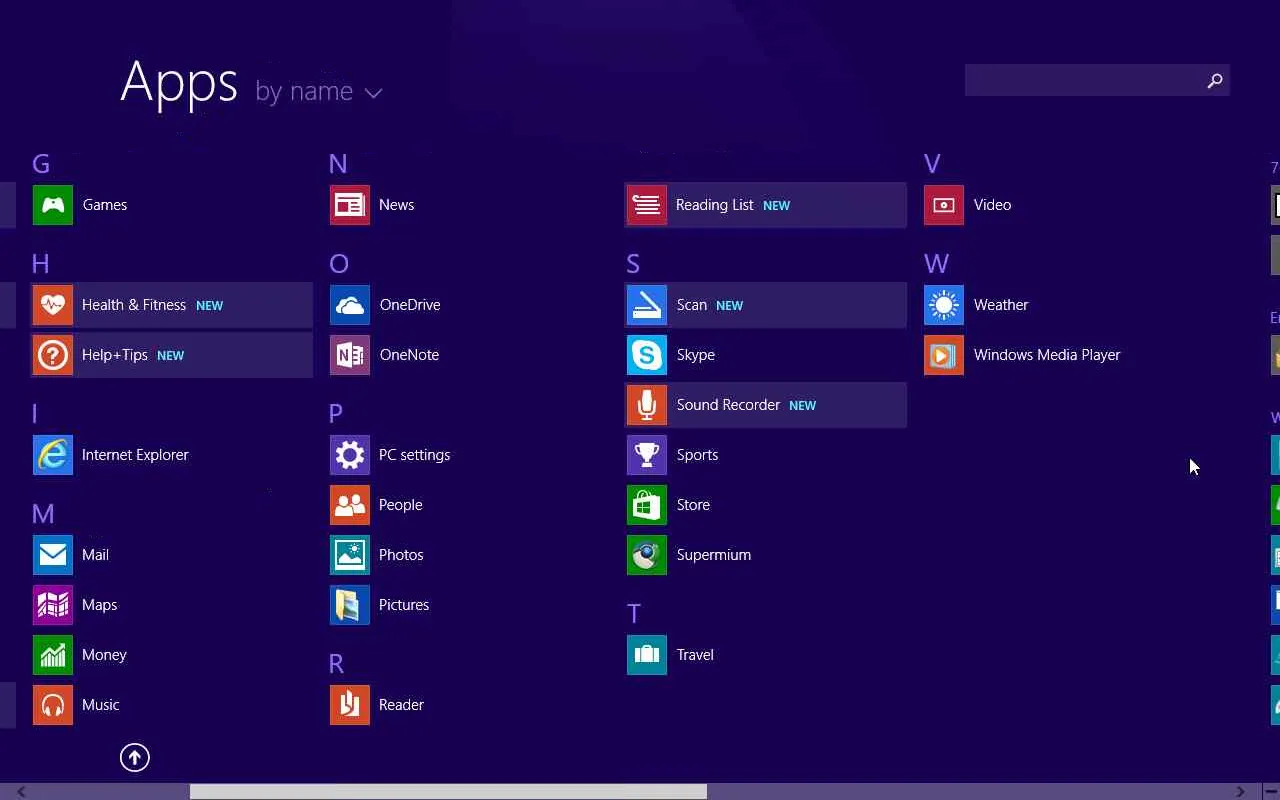Launch the Internet Explorer icon
Image resolution: width=1280 pixels, height=800 pixels.
click(x=53, y=455)
